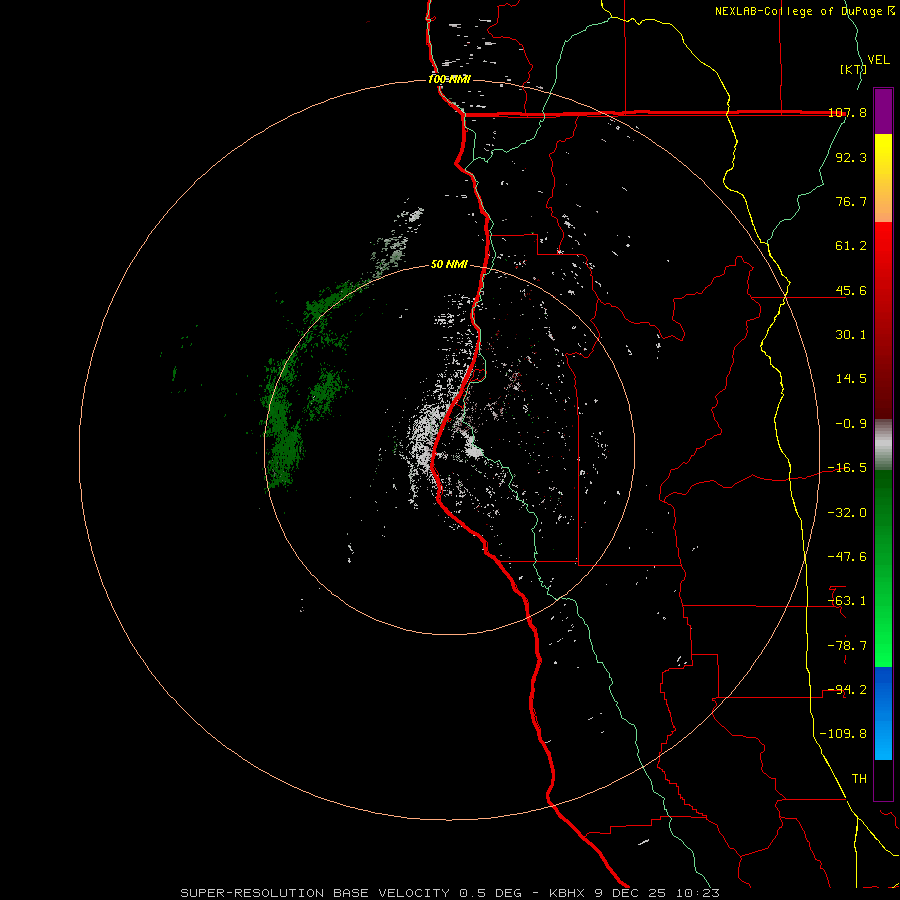900x900 pixels.
Task: Click the 107.8 velocity scale value
Action: 847,113
